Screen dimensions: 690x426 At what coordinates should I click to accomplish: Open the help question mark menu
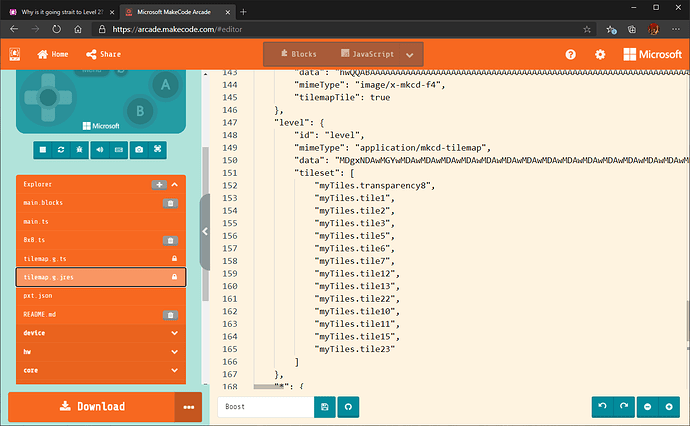pos(571,55)
